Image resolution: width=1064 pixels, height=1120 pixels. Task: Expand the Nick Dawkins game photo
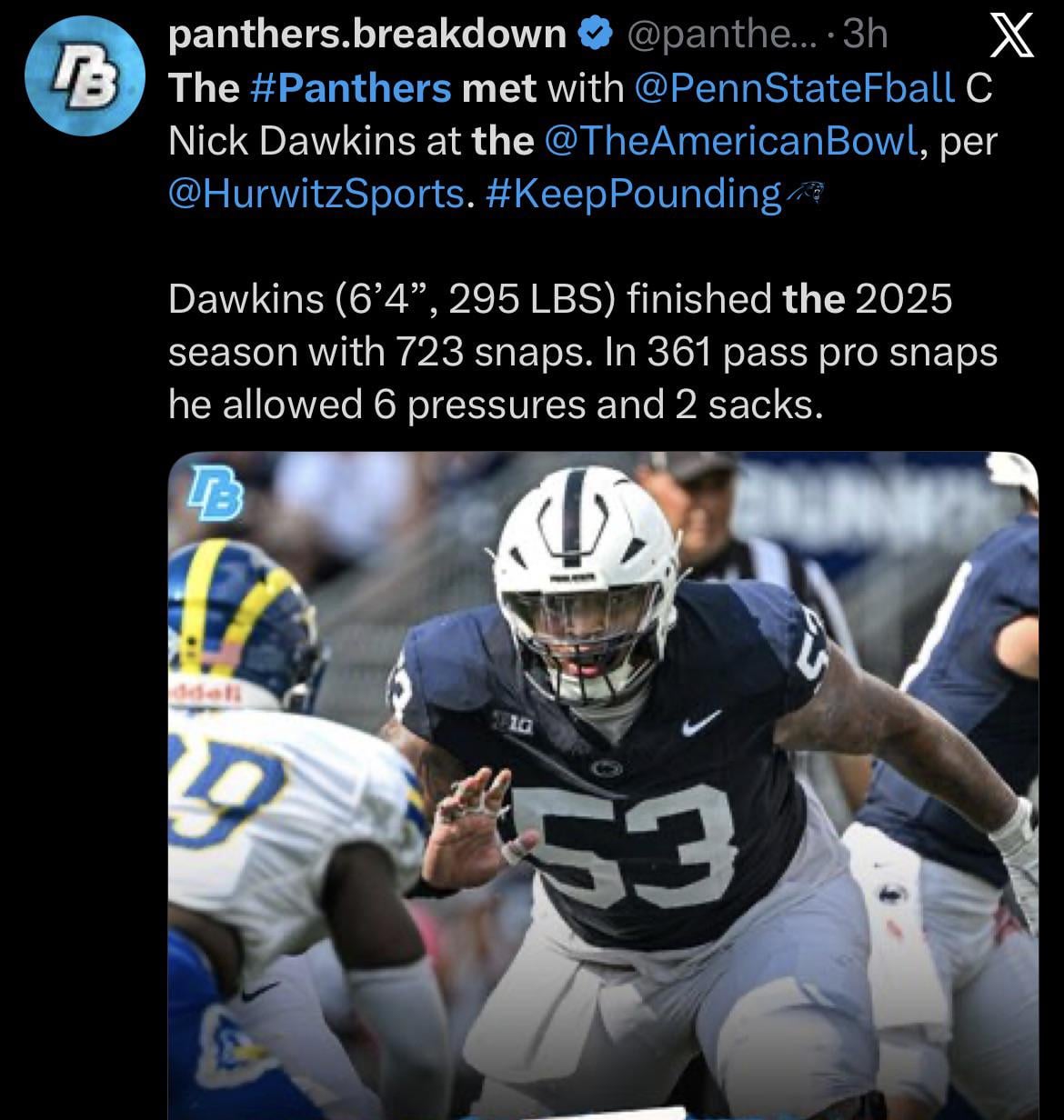point(603,785)
